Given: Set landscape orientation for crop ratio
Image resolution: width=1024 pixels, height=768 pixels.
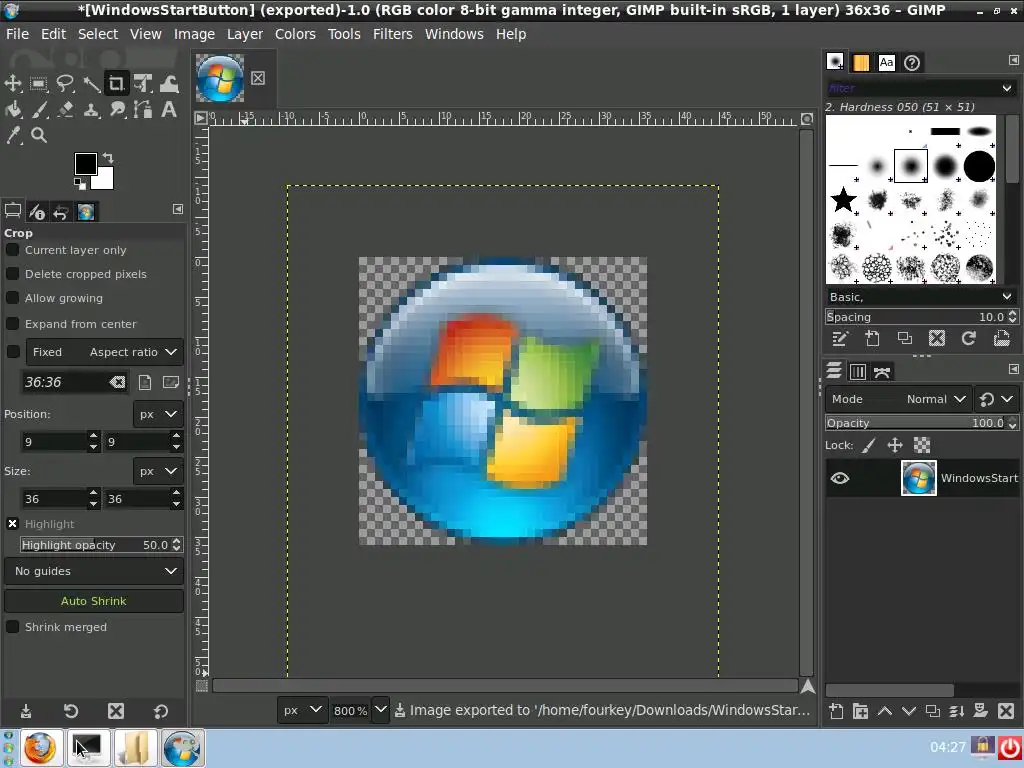Looking at the screenshot, I should pos(170,382).
